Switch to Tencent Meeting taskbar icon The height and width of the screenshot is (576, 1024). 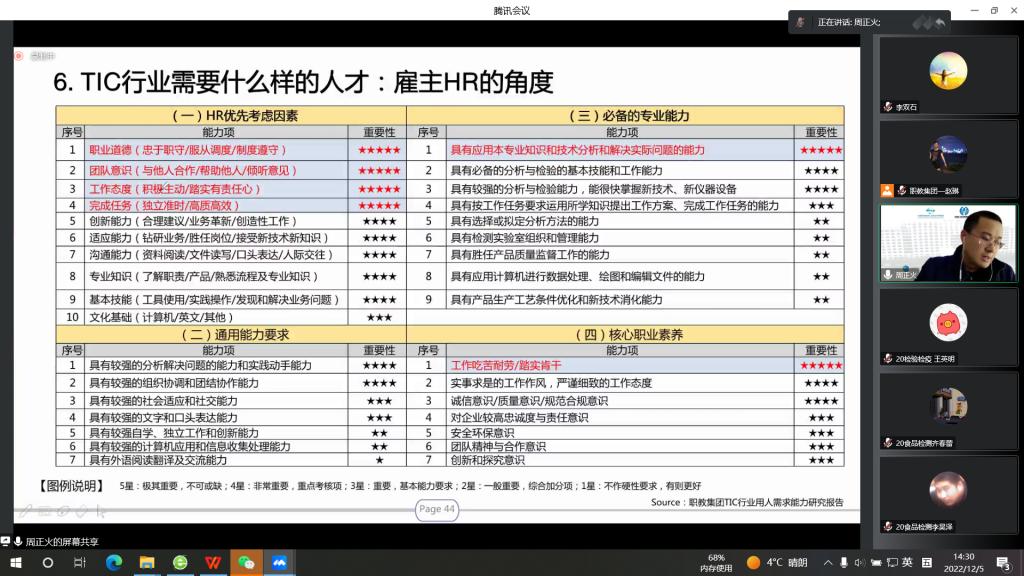click(x=279, y=562)
